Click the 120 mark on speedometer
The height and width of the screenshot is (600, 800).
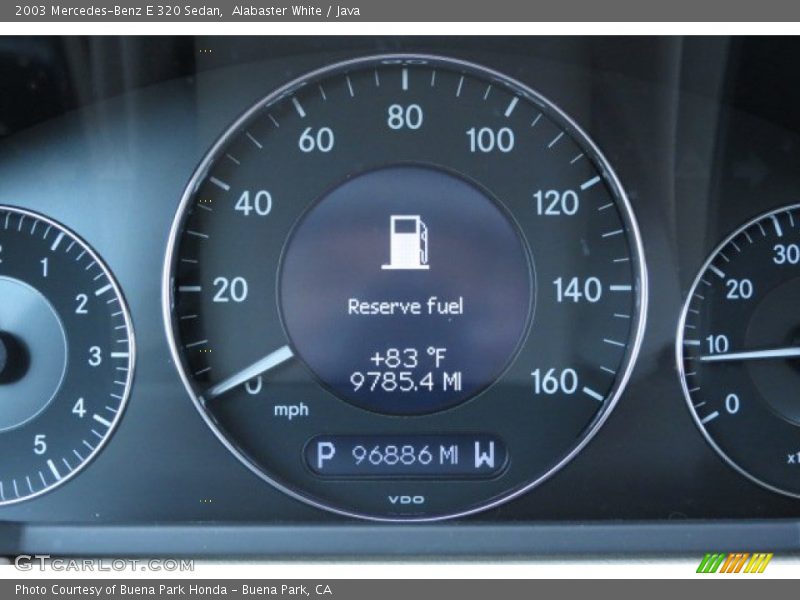point(556,203)
